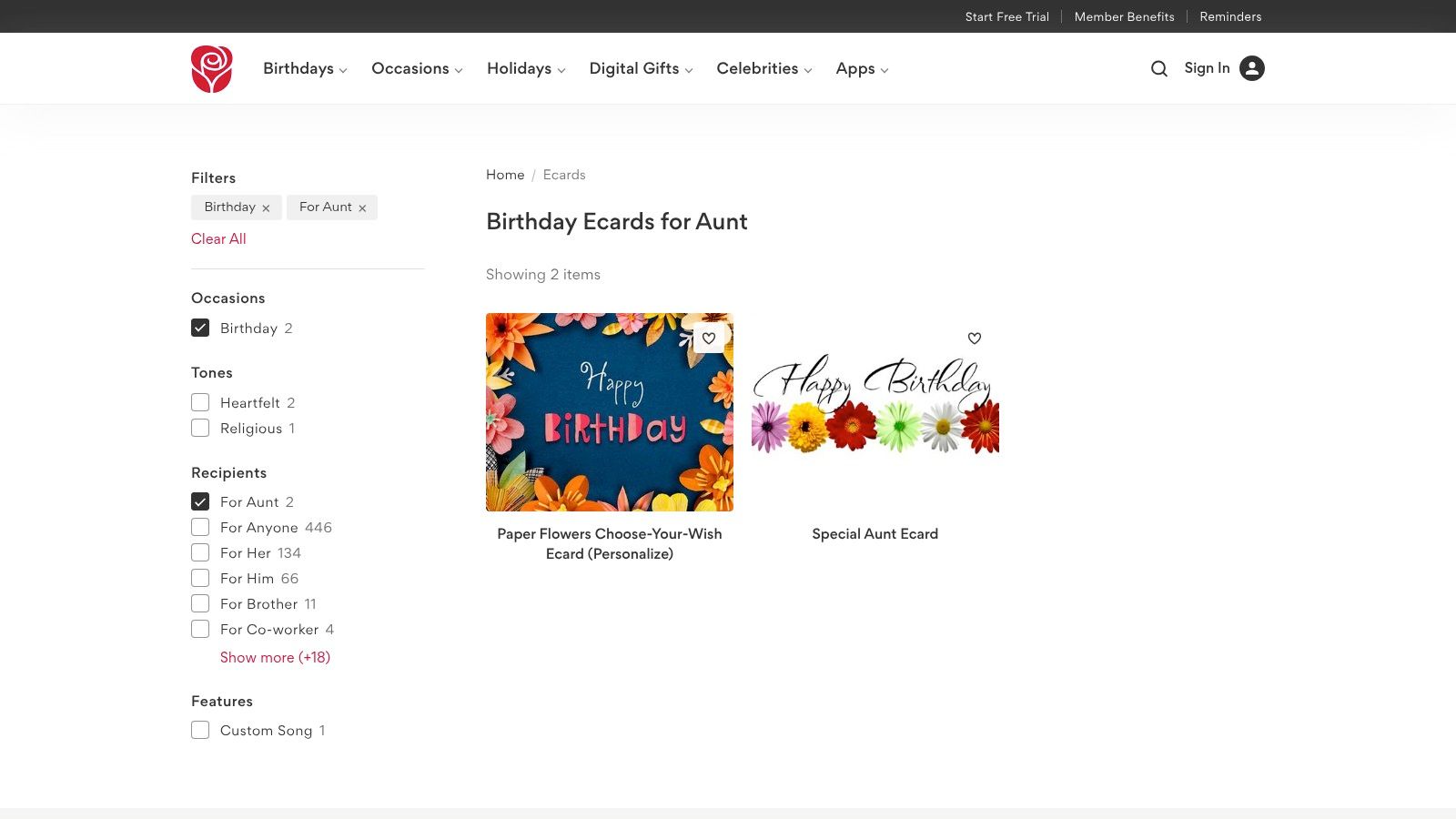Open the Paper Flowers ecard thumbnail
Image resolution: width=1456 pixels, height=819 pixels.
[610, 411]
